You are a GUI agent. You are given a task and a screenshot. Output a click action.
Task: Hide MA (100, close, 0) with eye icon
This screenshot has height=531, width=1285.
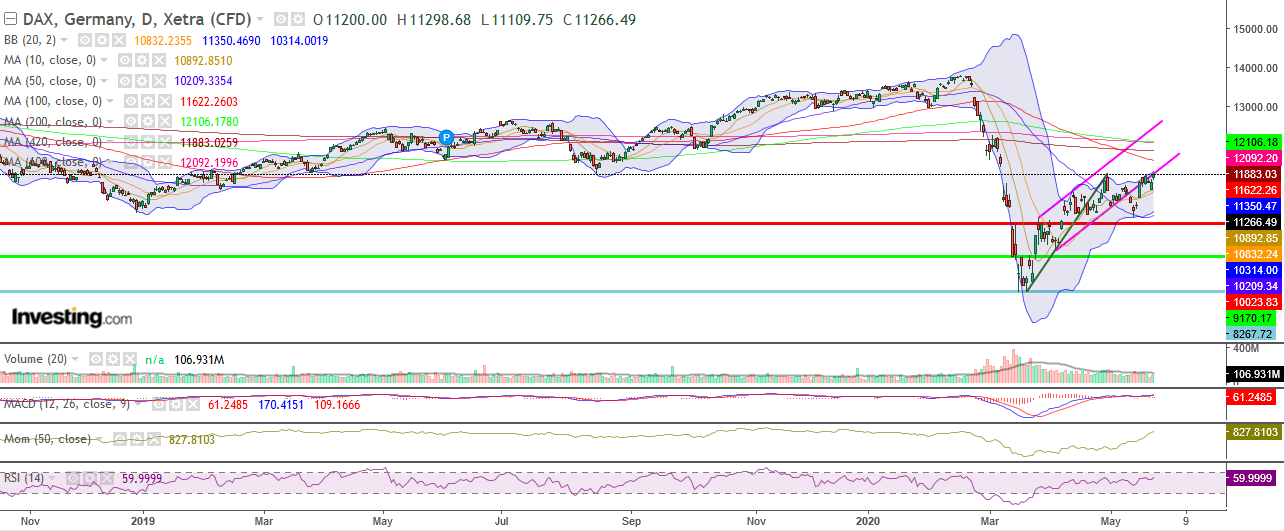130,101
